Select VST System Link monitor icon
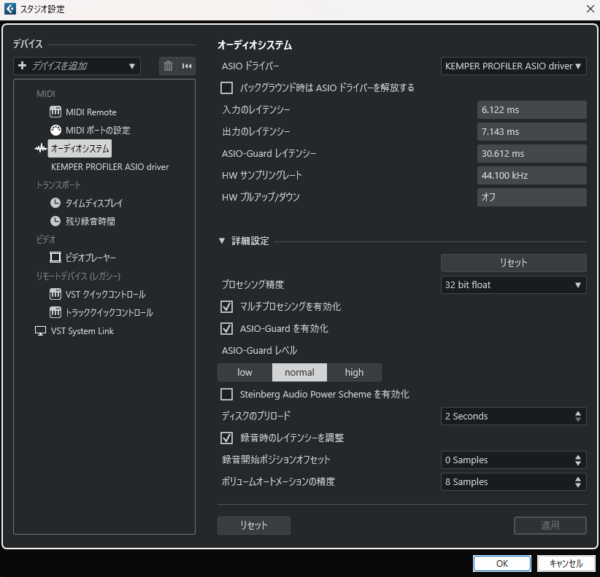The image size is (600, 577). (x=40, y=331)
